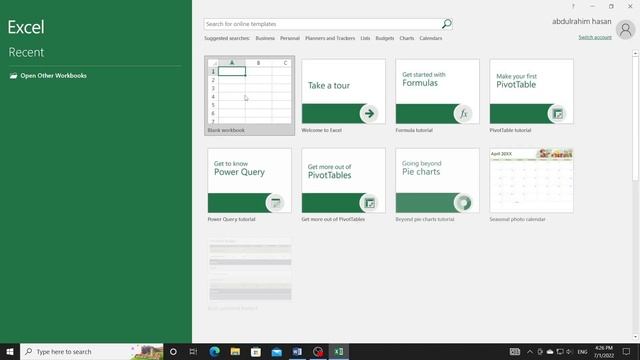Select the Calendars suggested search
640x360 pixels.
[431, 38]
